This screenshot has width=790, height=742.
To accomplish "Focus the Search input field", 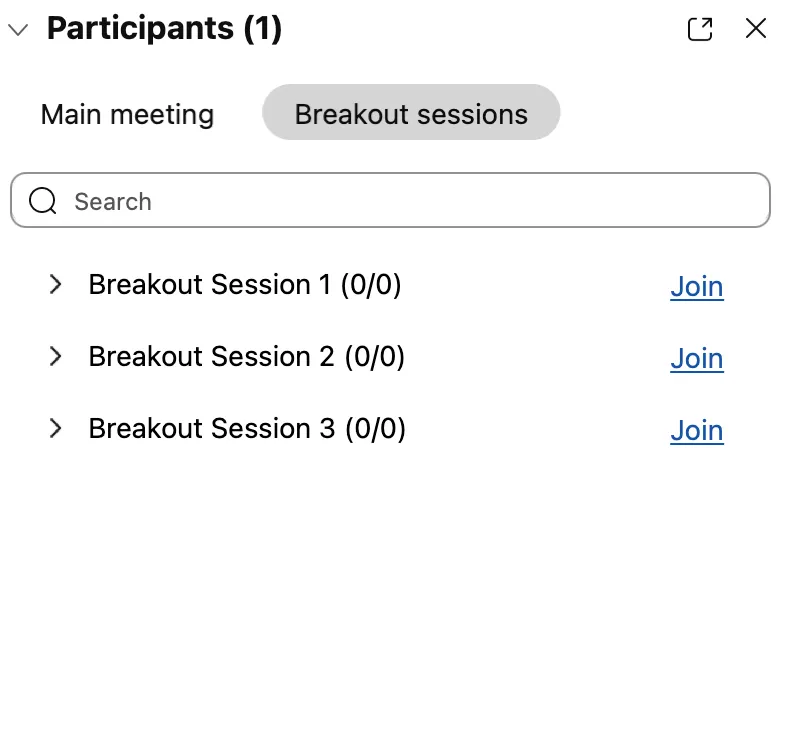I will 400,202.
